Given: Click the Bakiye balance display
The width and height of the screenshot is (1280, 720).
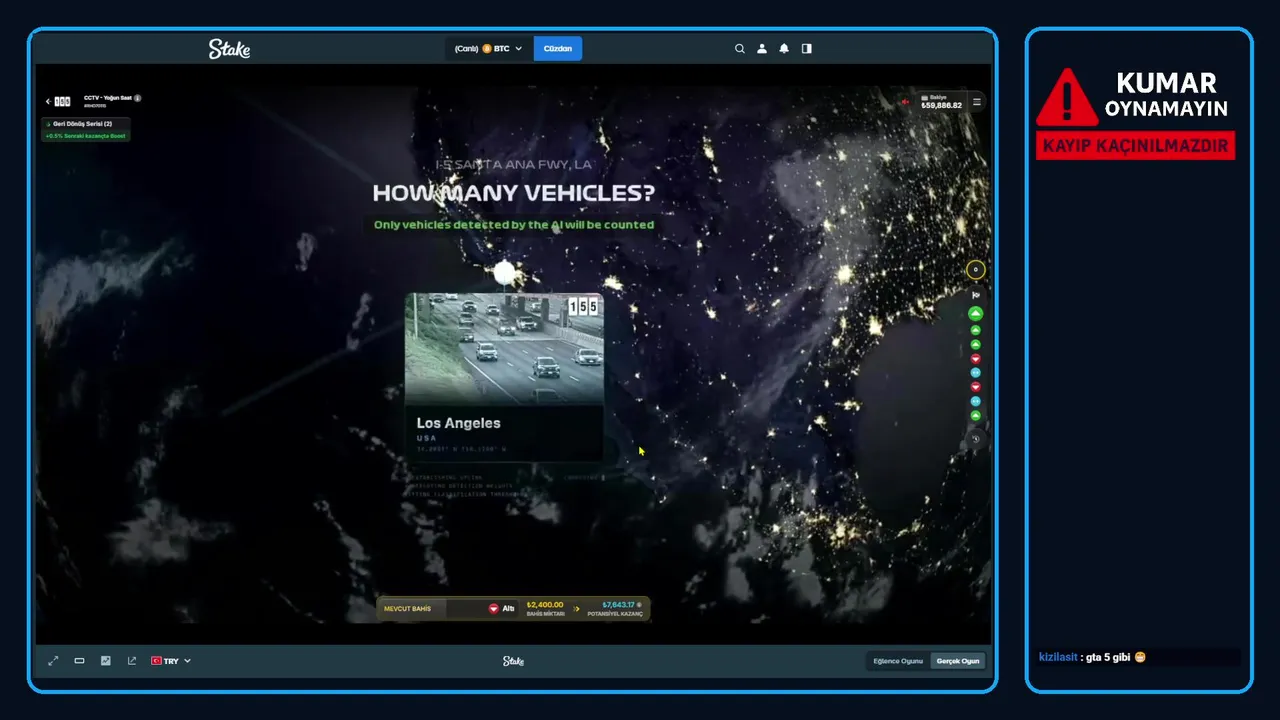Looking at the screenshot, I should 941,102.
